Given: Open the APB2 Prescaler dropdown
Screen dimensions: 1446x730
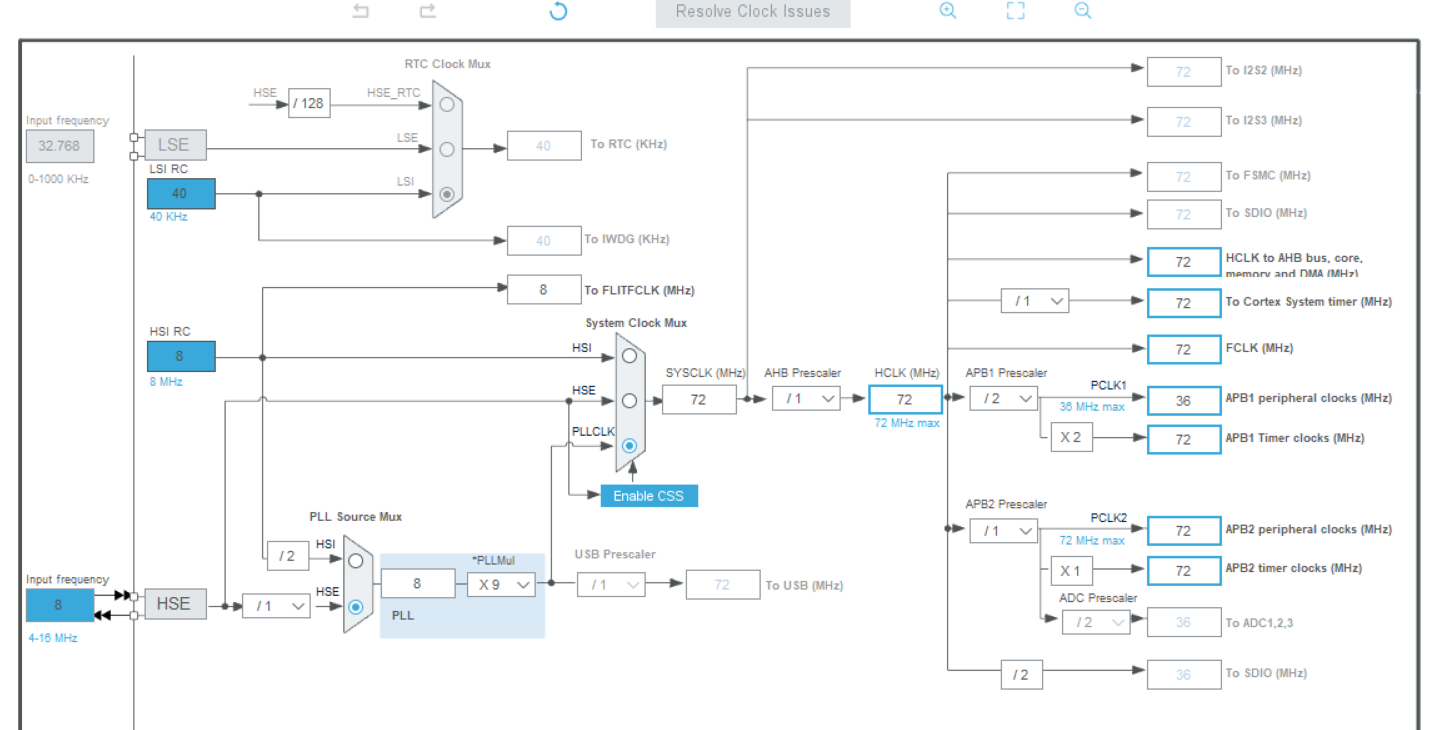Looking at the screenshot, I should 1003,531.
